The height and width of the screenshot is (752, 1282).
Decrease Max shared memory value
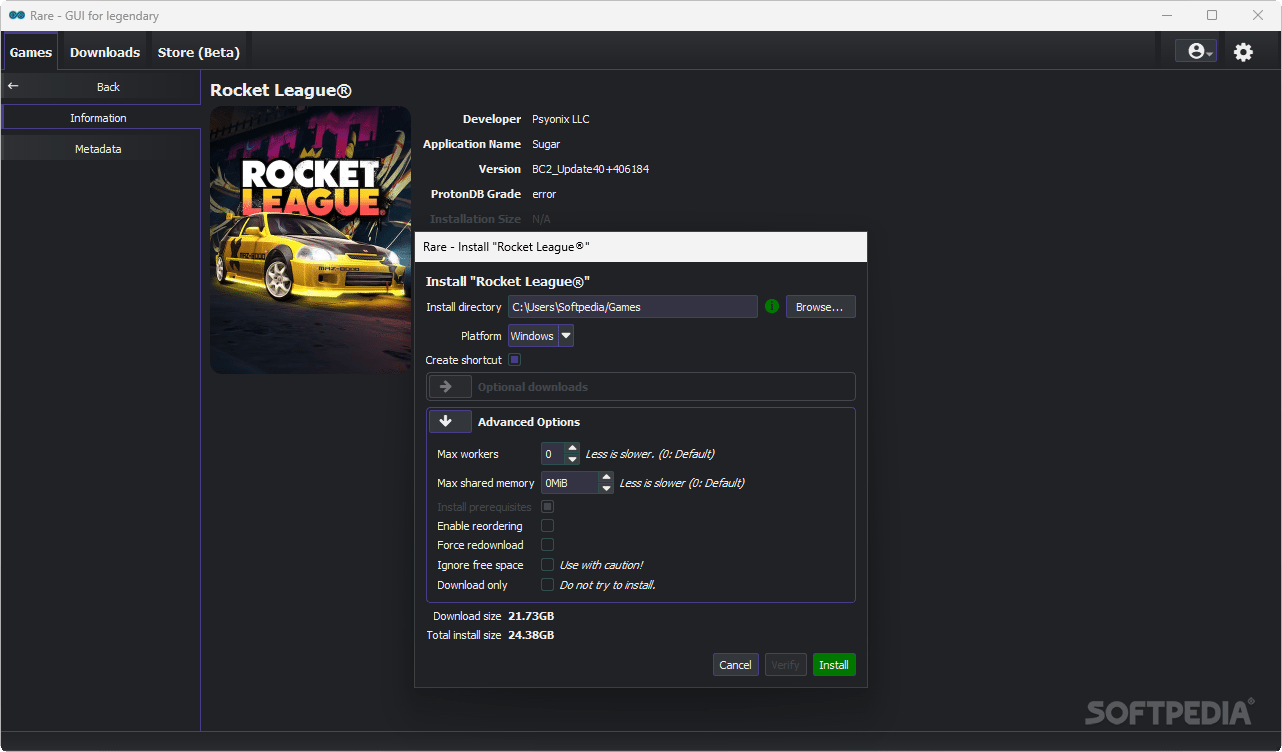point(606,489)
